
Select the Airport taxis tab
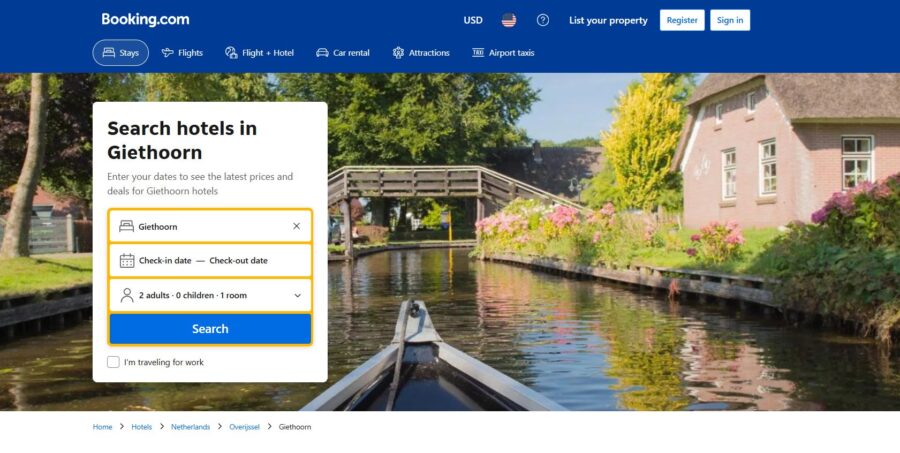click(503, 53)
